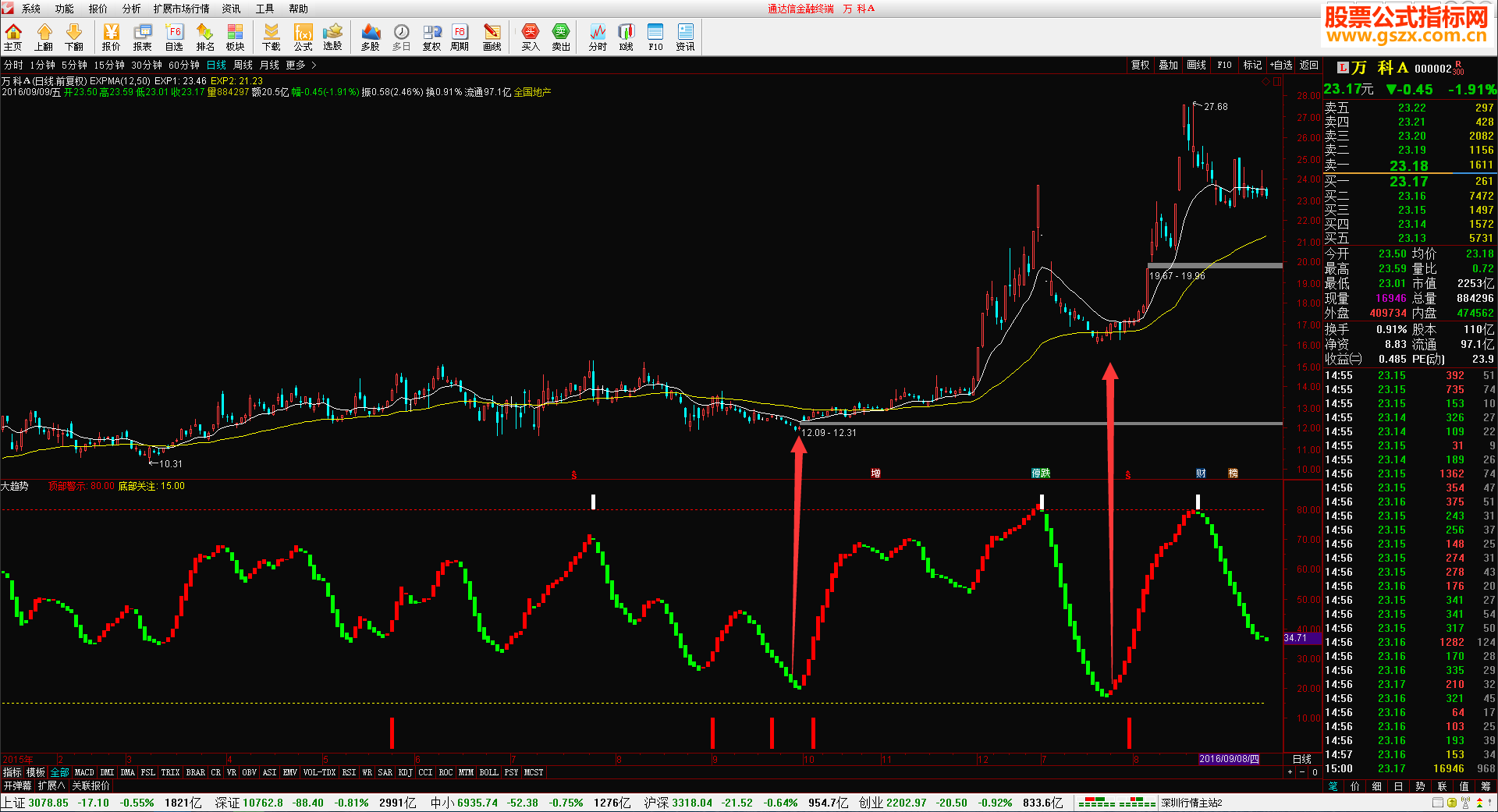The image size is (1498, 812).
Task: Click the 复权 price adjustment icon
Action: (x=432, y=37)
